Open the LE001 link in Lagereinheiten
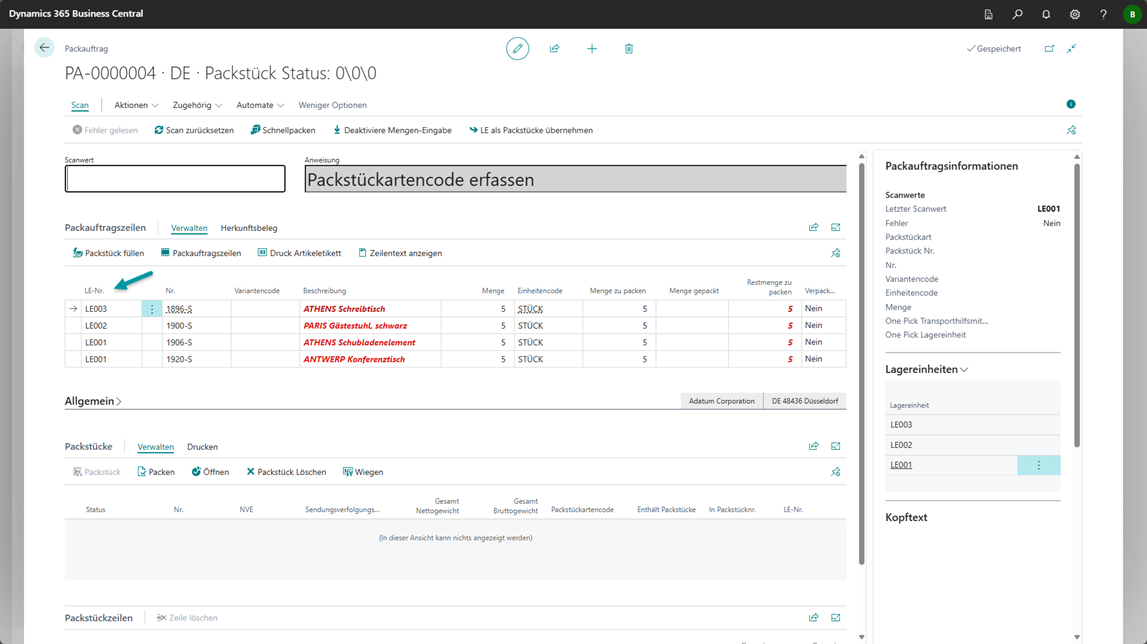The height and width of the screenshot is (644, 1147). click(x=901, y=465)
